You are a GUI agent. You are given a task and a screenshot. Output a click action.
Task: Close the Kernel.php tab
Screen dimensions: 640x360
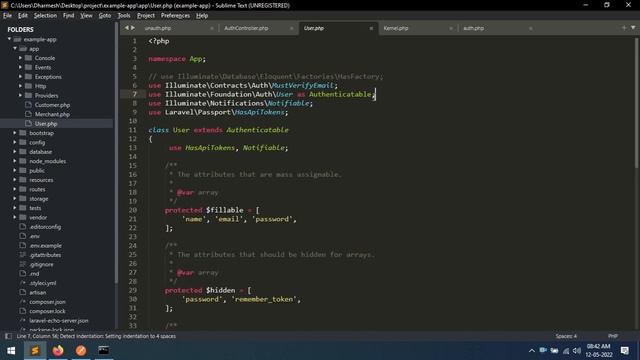click(x=451, y=28)
